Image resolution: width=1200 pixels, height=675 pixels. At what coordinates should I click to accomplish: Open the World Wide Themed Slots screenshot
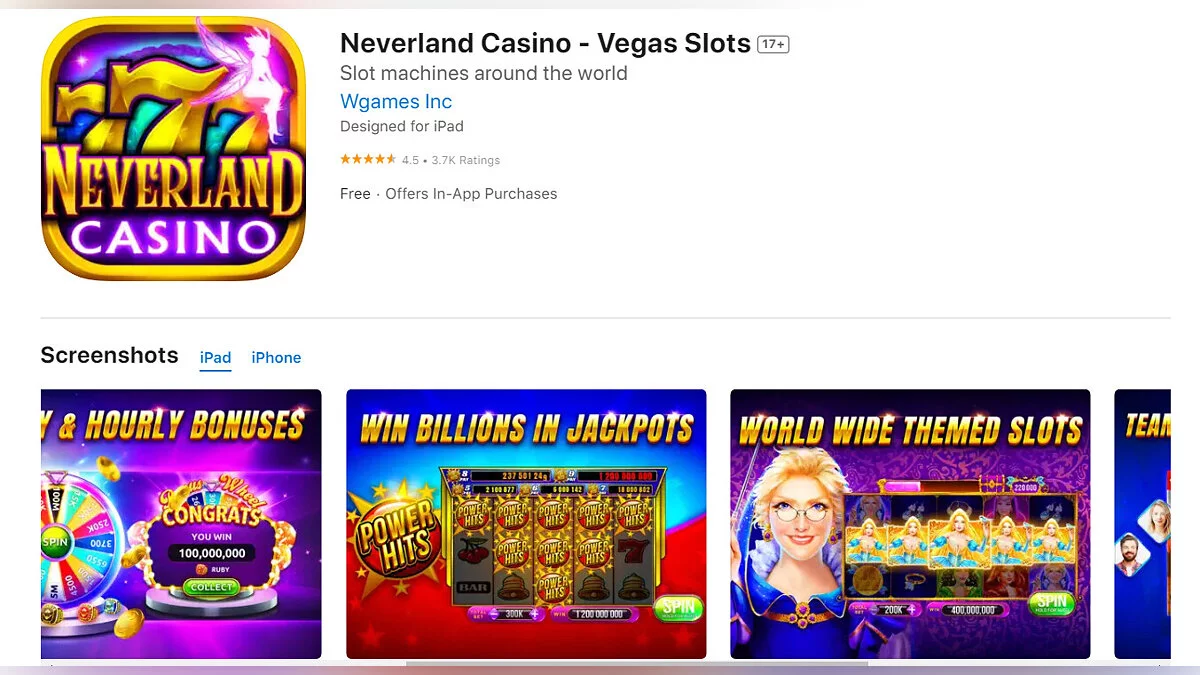click(x=910, y=524)
